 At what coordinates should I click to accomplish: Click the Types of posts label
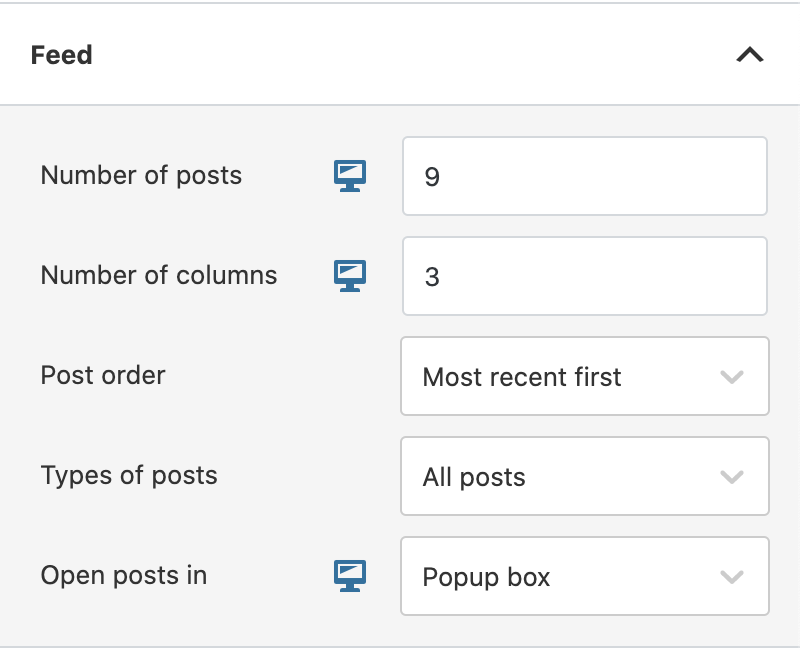pos(129,476)
